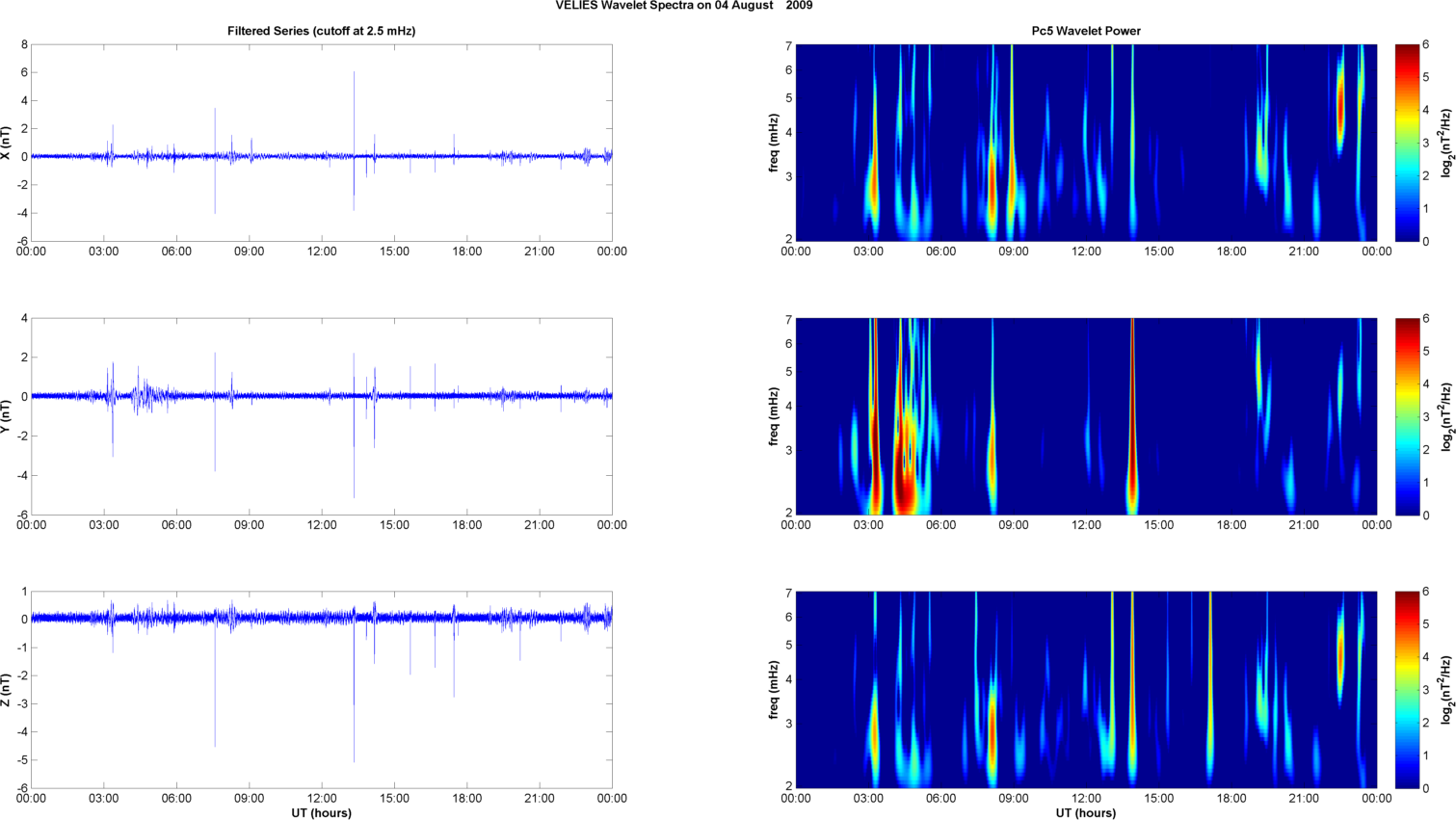The width and height of the screenshot is (1456, 820).
Task: Click the 15:00 tick under the X spectrogram
Action: click(x=1159, y=251)
